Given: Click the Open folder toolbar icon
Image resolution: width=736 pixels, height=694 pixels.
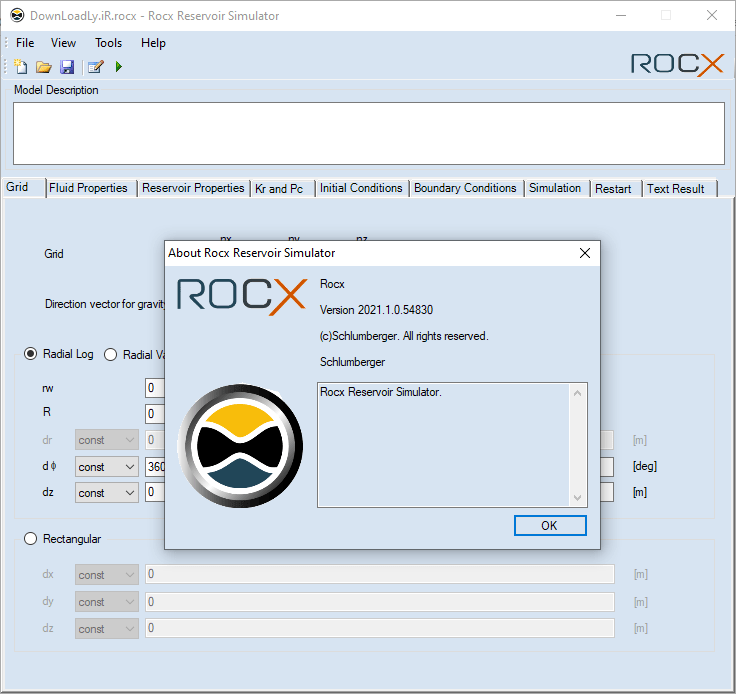Looking at the screenshot, I should pyautogui.click(x=44, y=67).
